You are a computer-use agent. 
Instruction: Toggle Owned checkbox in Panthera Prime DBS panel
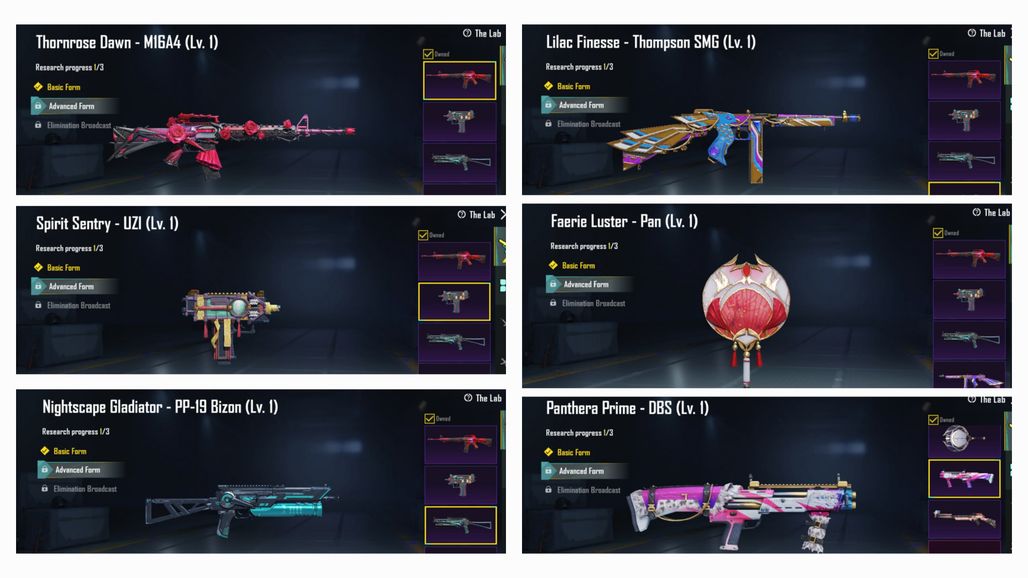click(933, 419)
